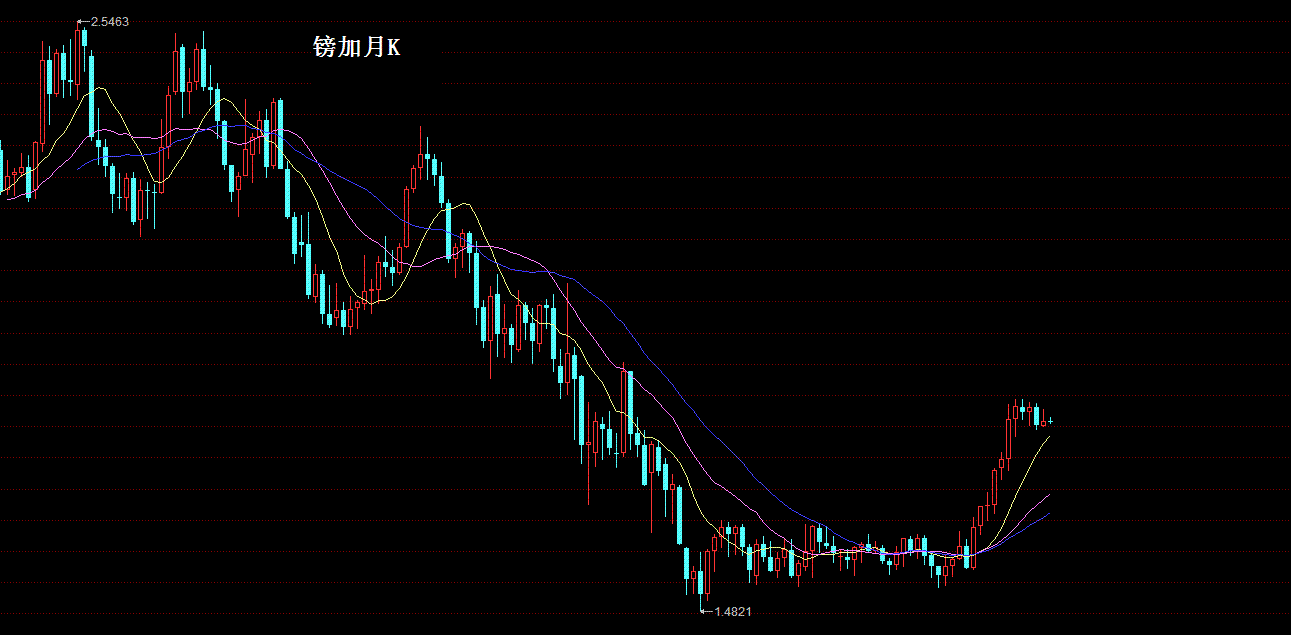Click the 1.4821 low price label
Screen dimensions: 1291x635
point(733,611)
